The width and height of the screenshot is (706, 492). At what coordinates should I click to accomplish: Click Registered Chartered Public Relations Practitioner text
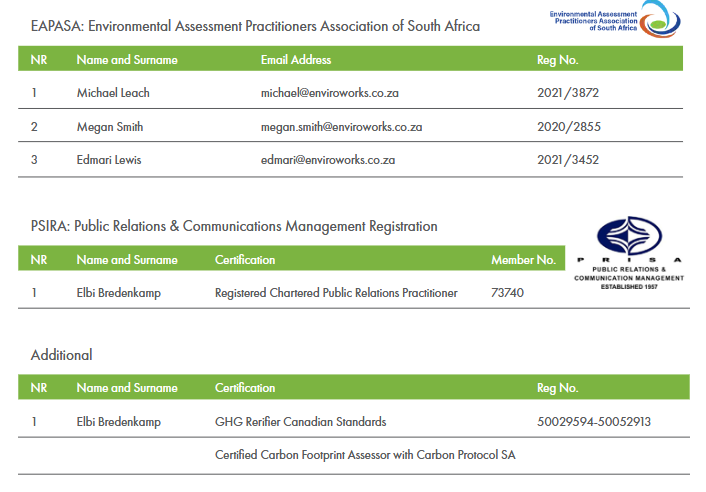(336, 293)
